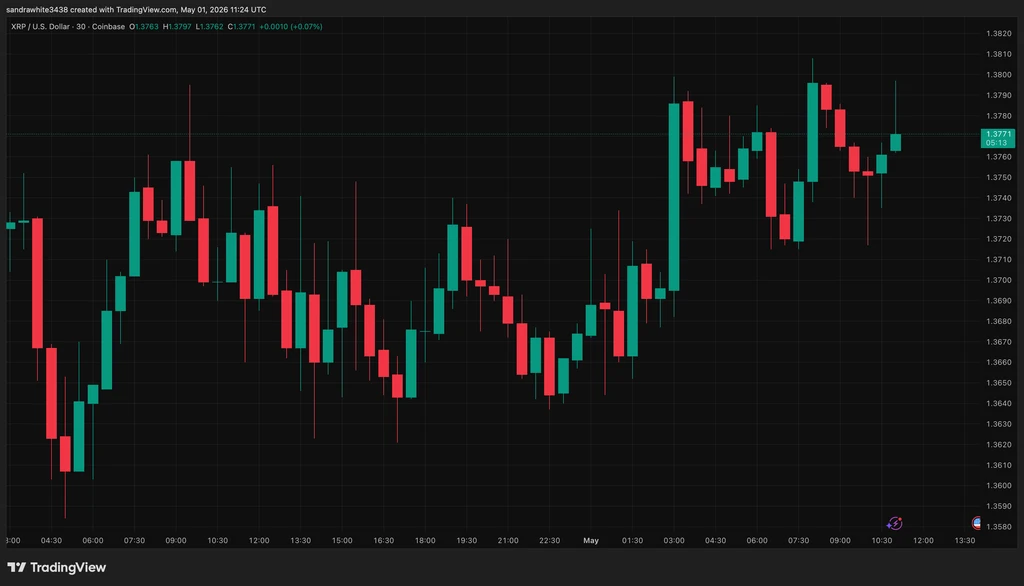
Task: Click the current price label 1.3771
Action: click(997, 134)
